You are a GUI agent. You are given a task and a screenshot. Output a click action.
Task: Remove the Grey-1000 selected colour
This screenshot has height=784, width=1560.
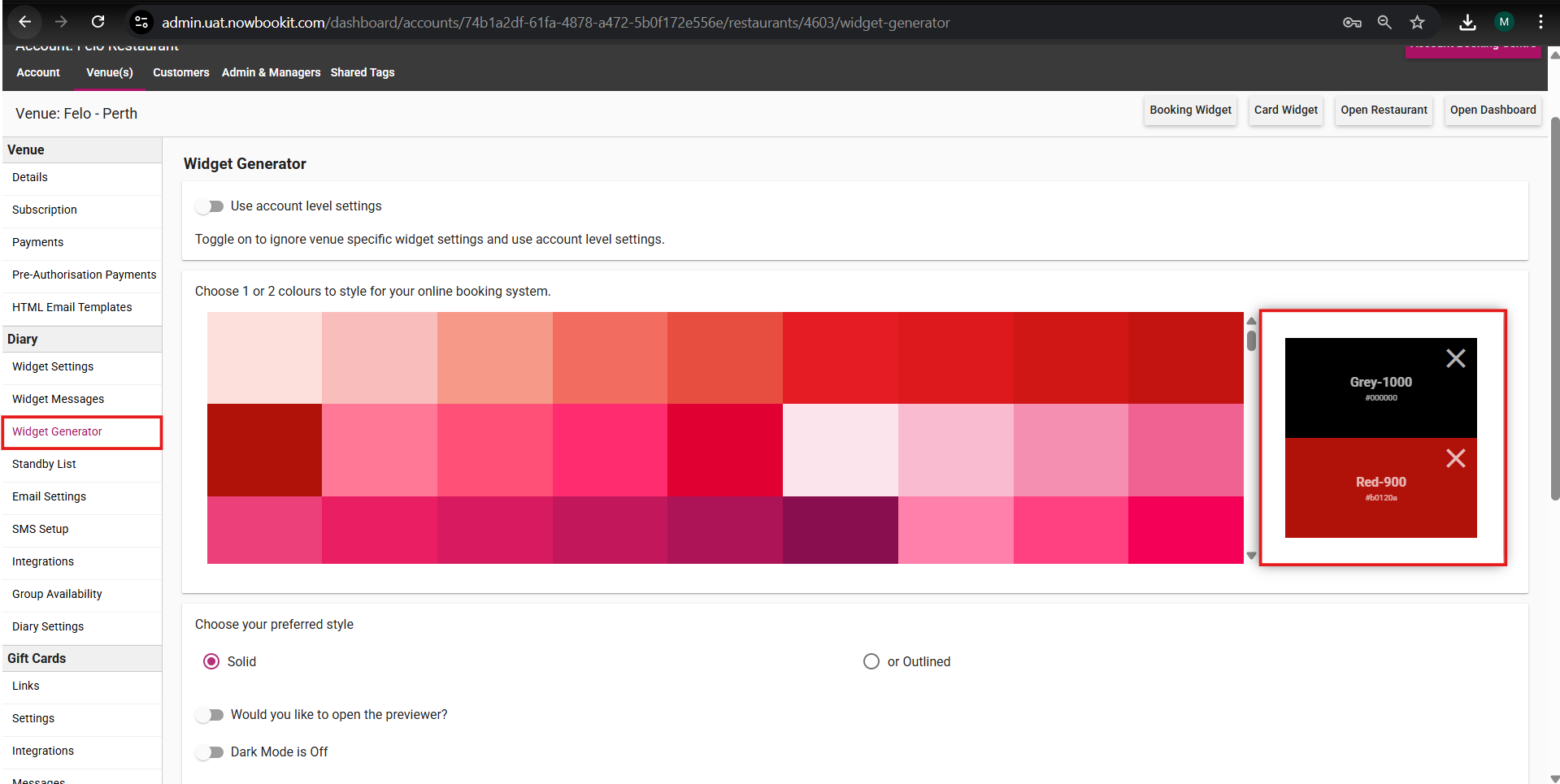tap(1455, 358)
